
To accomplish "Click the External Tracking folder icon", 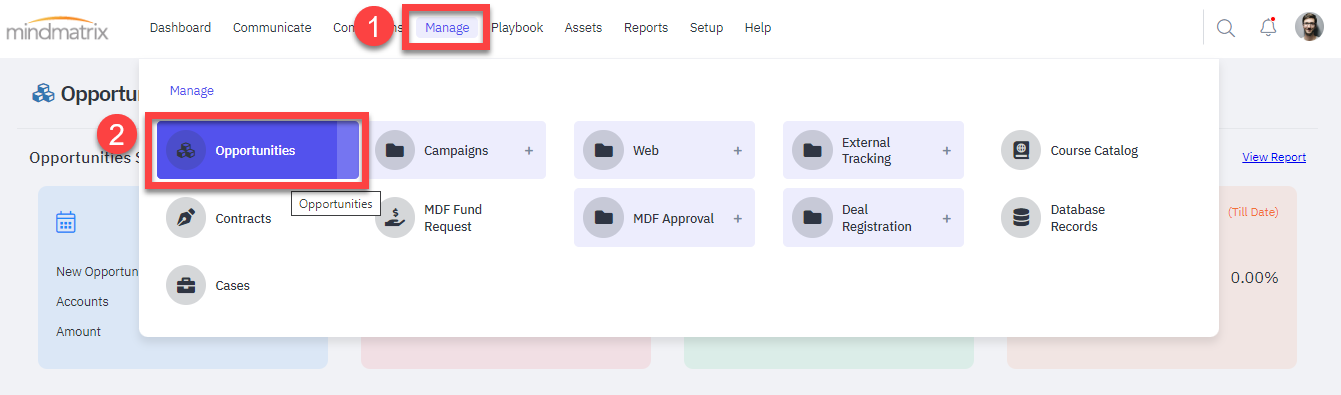I will (812, 151).
